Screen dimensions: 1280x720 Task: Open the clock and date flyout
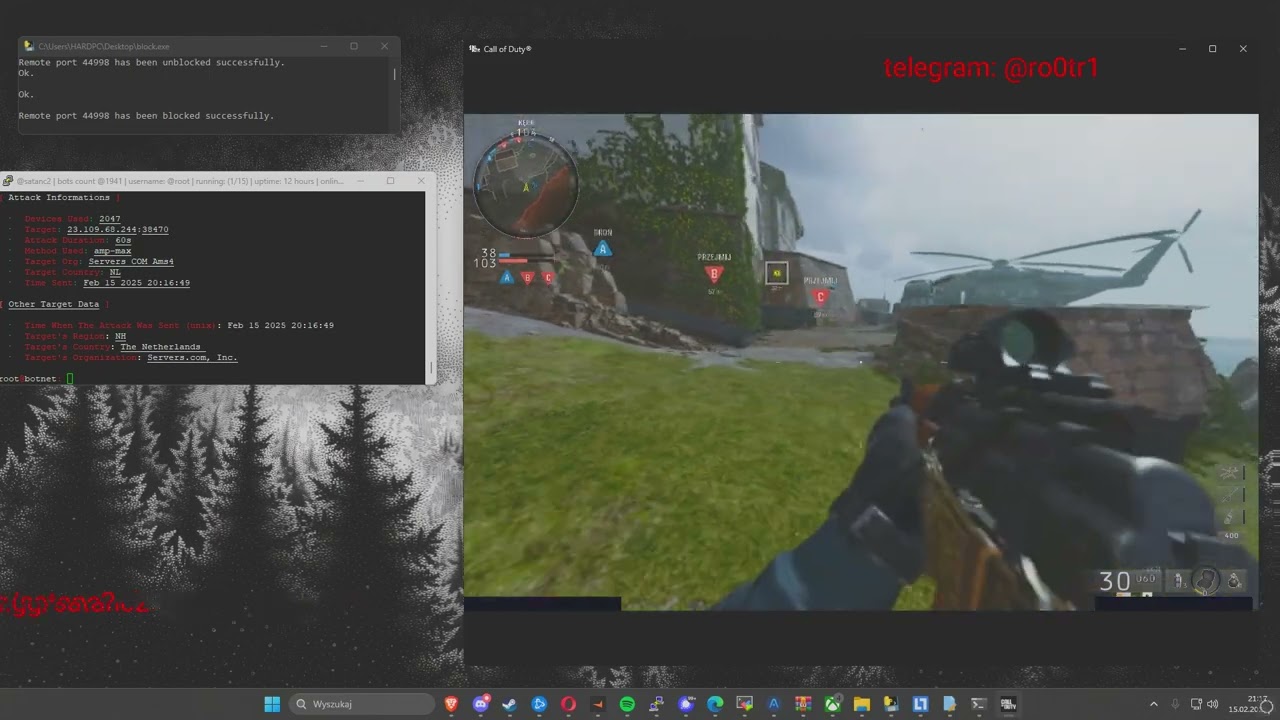pyautogui.click(x=1250, y=704)
